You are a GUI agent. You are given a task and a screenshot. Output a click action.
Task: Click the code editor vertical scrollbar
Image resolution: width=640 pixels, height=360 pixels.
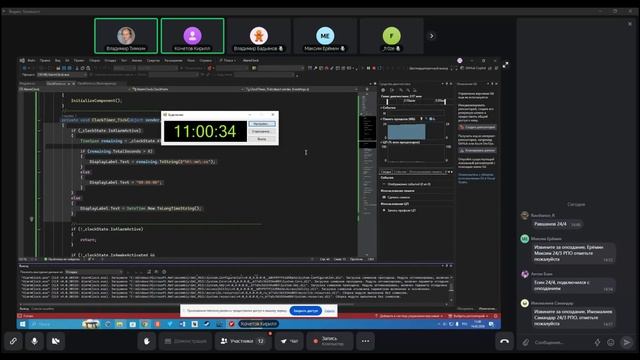[367, 173]
